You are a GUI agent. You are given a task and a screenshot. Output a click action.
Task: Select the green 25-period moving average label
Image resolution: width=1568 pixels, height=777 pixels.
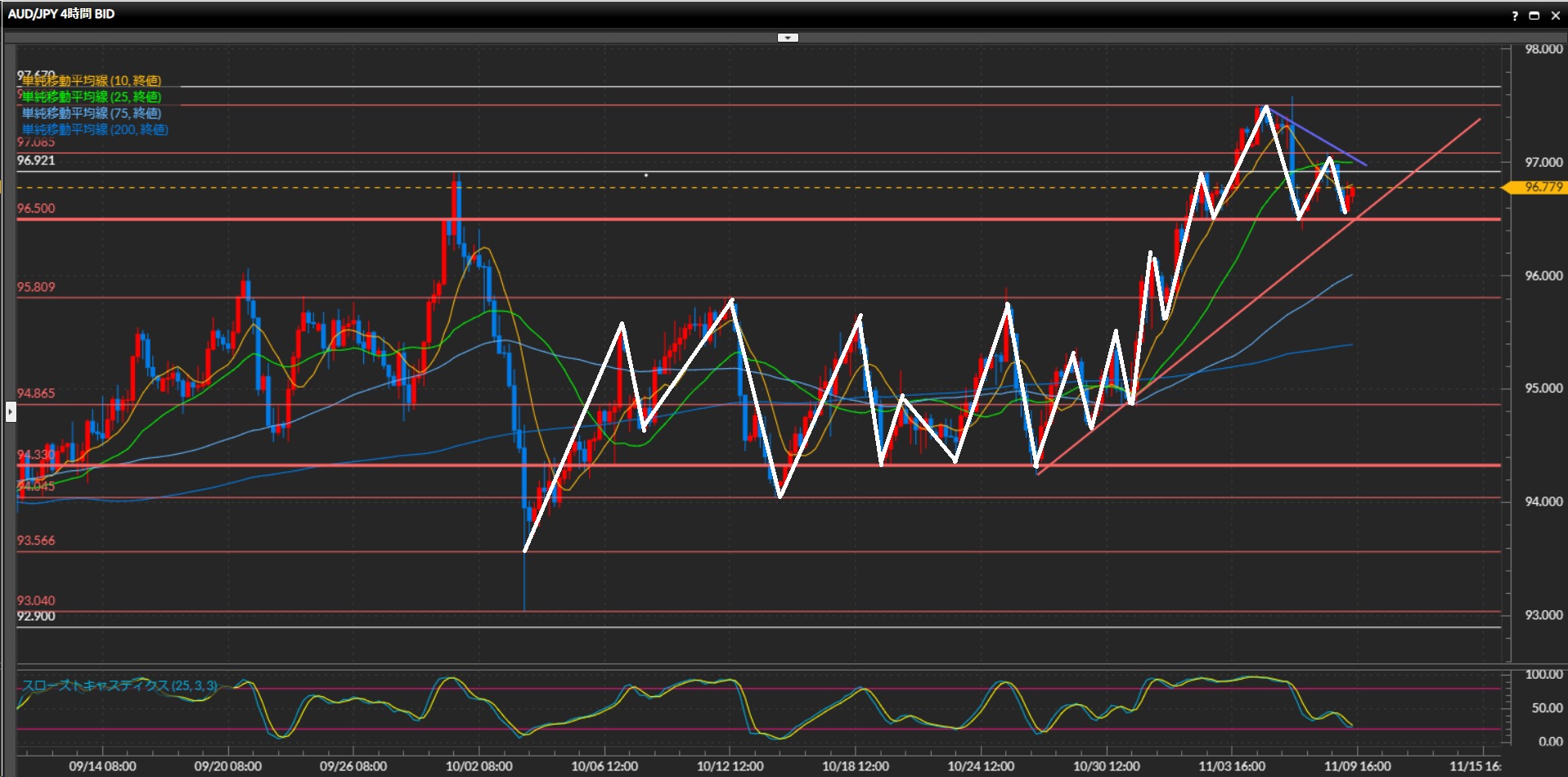pos(91,97)
